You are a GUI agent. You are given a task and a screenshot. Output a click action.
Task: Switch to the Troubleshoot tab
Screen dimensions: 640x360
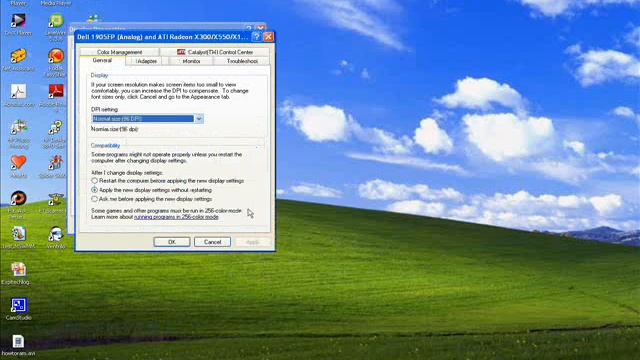tap(242, 61)
